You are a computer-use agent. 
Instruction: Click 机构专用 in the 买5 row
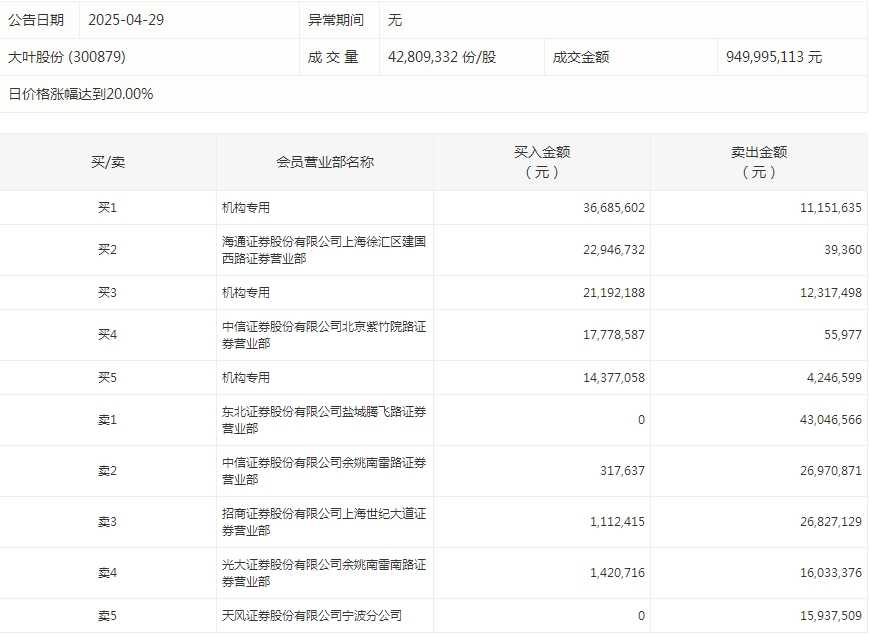point(246,378)
